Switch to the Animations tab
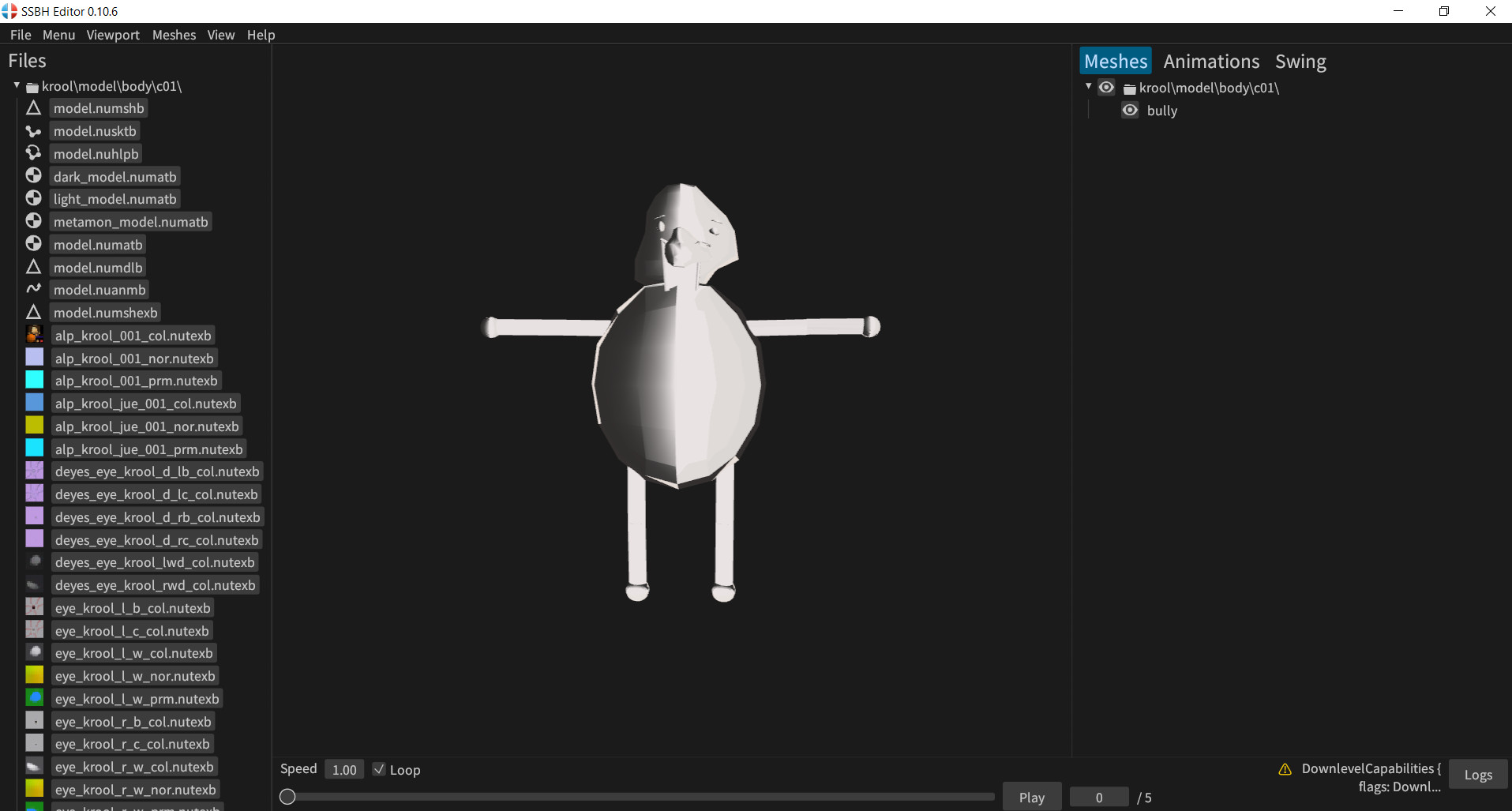 (1211, 62)
